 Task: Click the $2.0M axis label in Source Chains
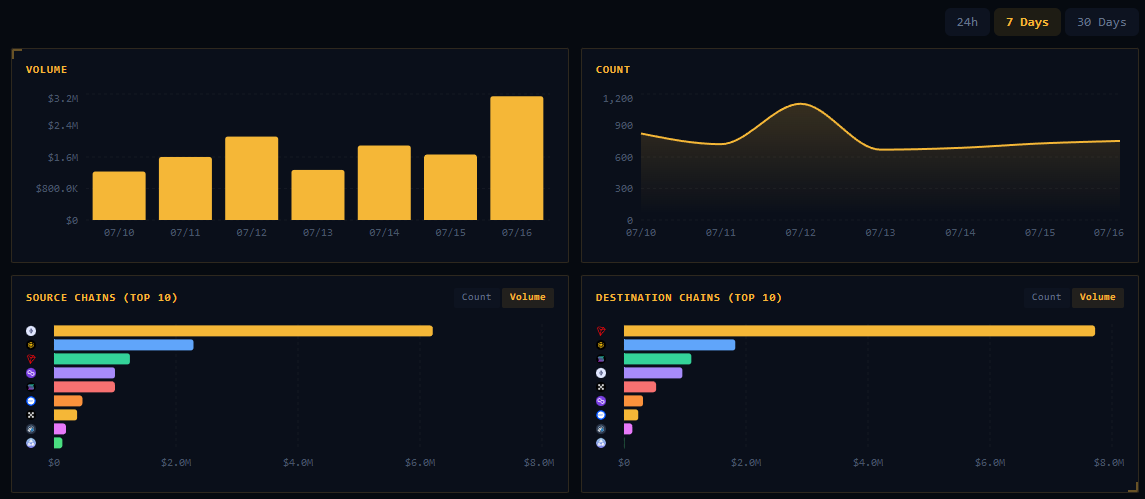tap(176, 462)
